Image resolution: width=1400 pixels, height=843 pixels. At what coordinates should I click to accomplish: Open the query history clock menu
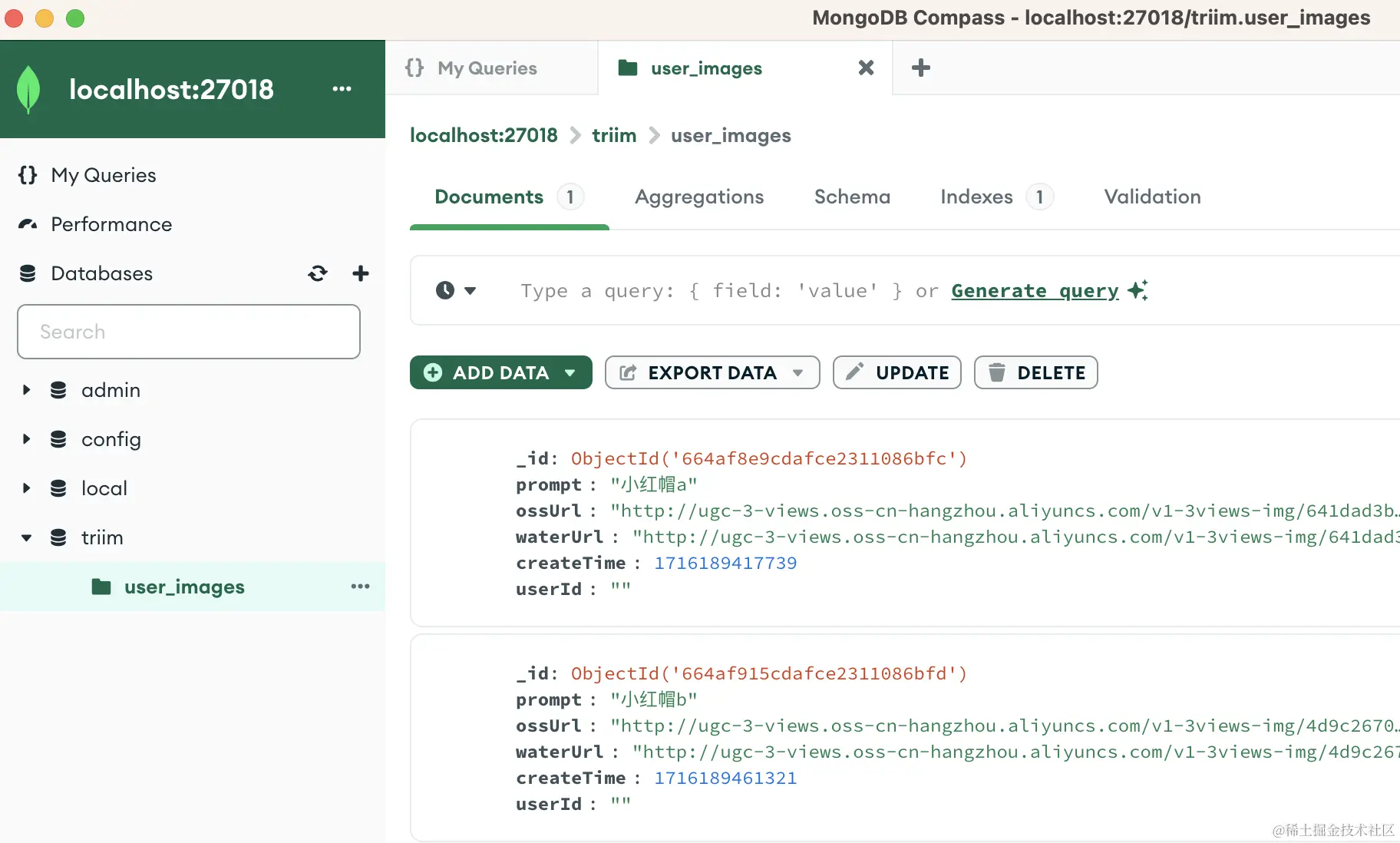[x=456, y=290]
